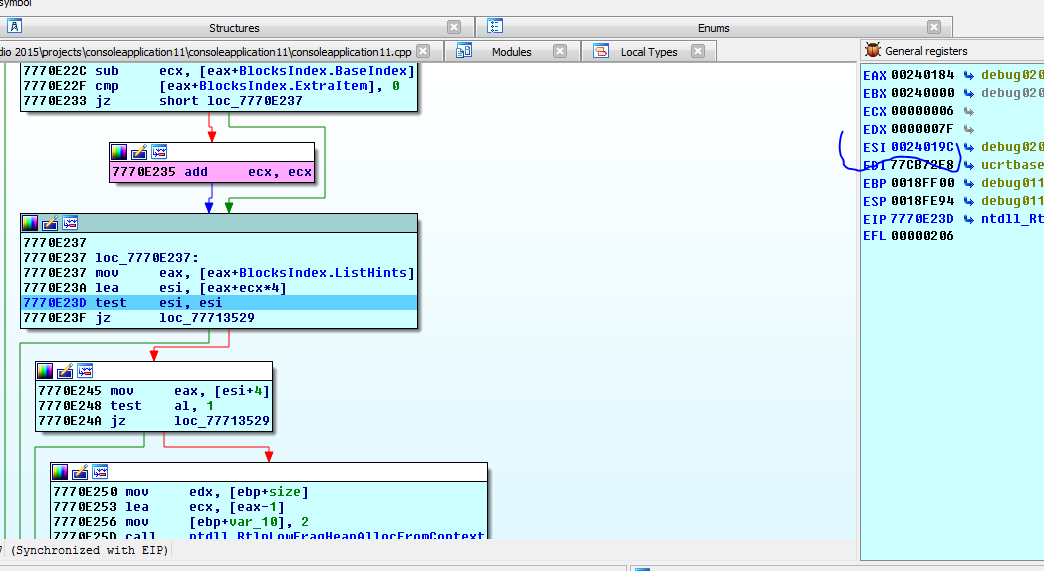
Task: Click the pencil icon on loc_7770E237 block
Action: pyautogui.click(x=51, y=223)
